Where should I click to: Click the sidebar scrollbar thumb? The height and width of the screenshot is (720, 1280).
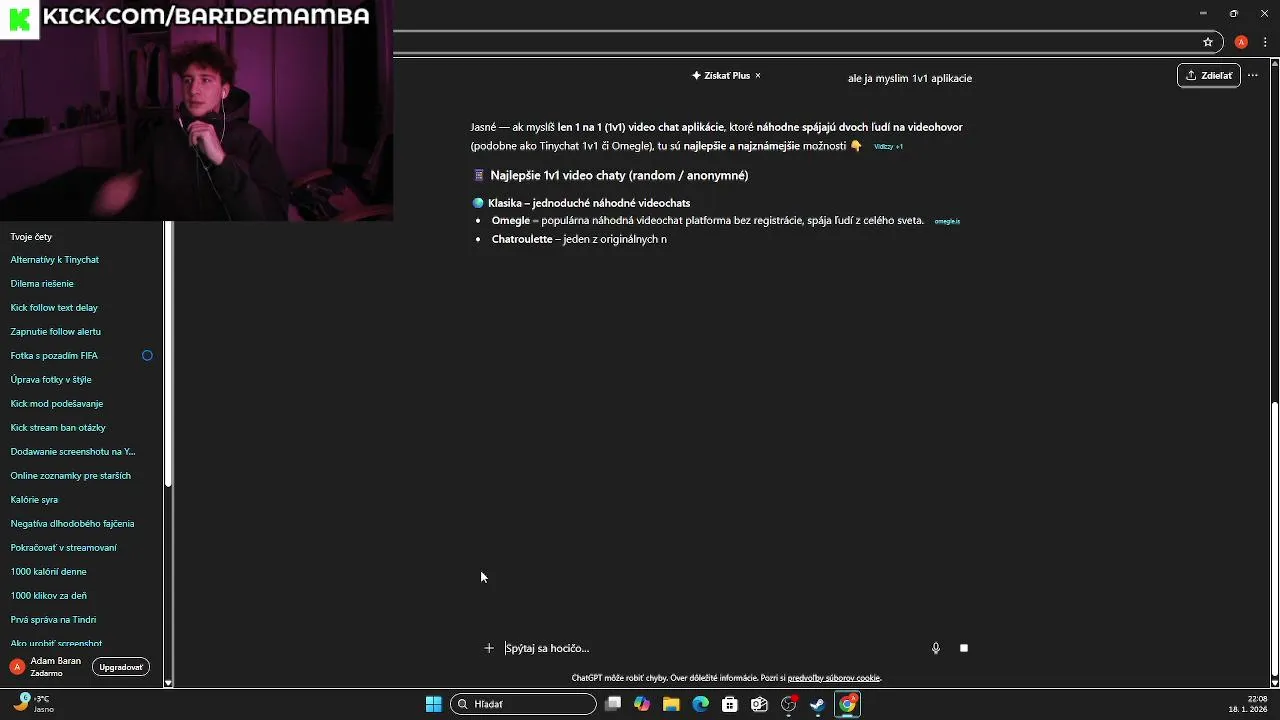[x=168, y=354]
